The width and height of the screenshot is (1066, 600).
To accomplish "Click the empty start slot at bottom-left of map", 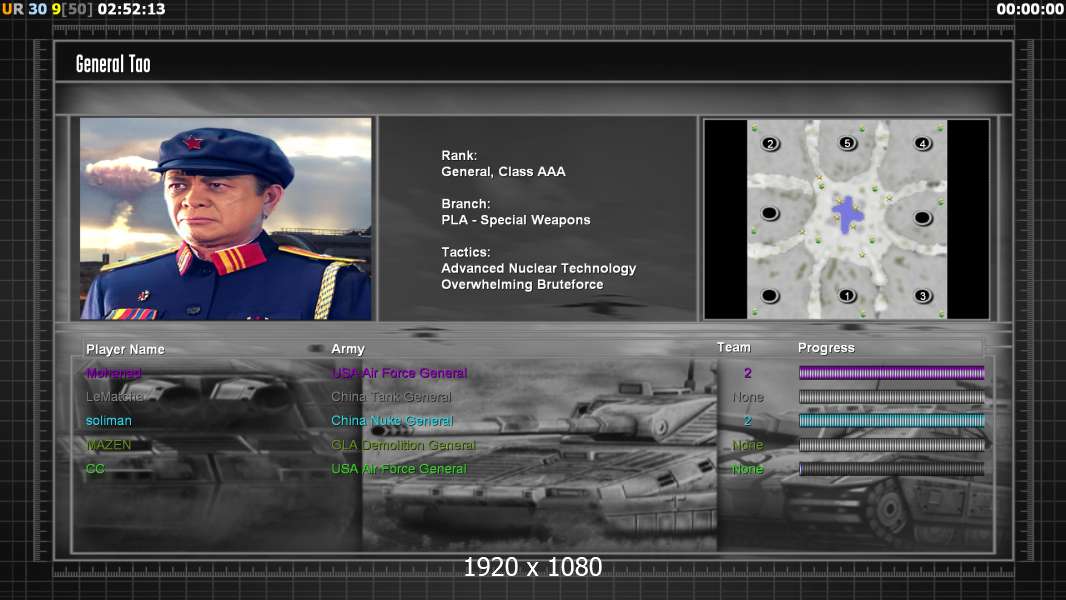I will [770, 296].
